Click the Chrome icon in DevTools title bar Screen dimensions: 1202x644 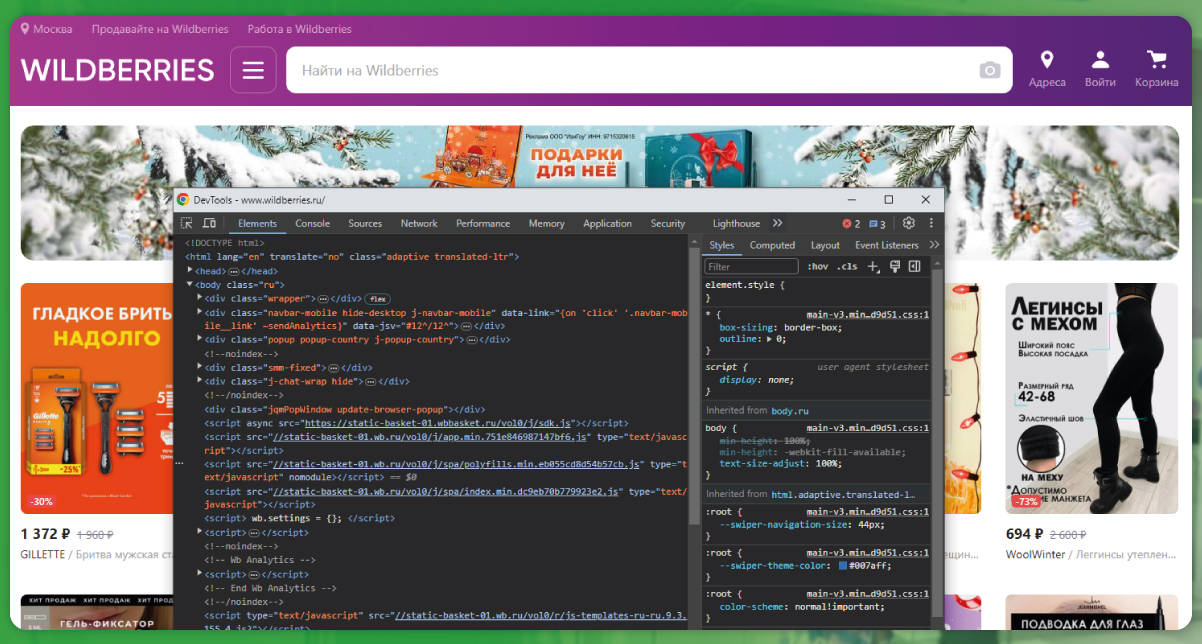183,199
